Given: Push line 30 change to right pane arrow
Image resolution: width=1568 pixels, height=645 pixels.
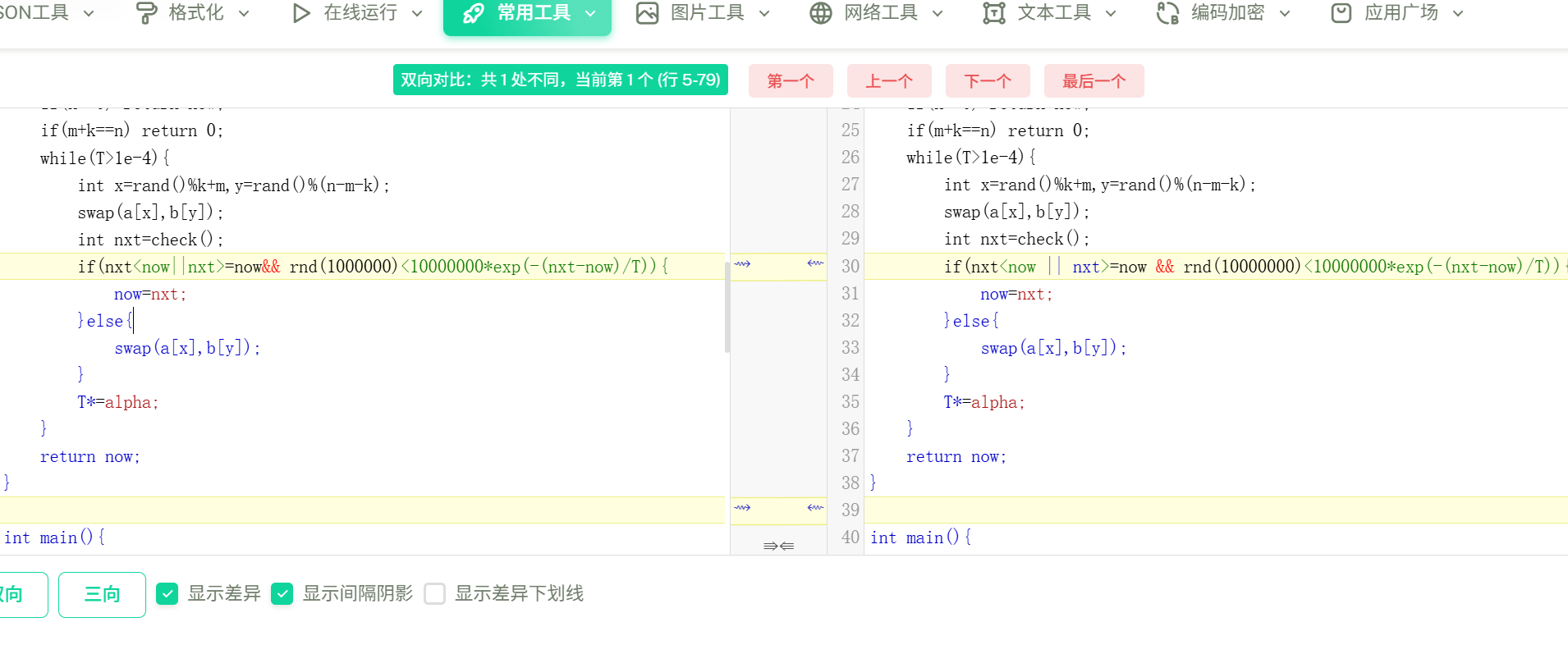Looking at the screenshot, I should 742,264.
